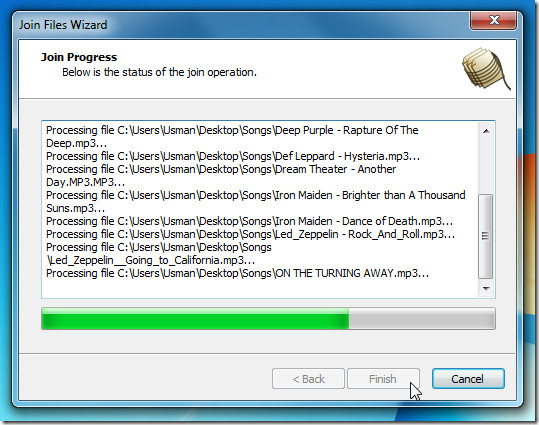Click the Led_Zeppelin Rock_And_Roll log line
539x425 pixels.
(x=250, y=234)
